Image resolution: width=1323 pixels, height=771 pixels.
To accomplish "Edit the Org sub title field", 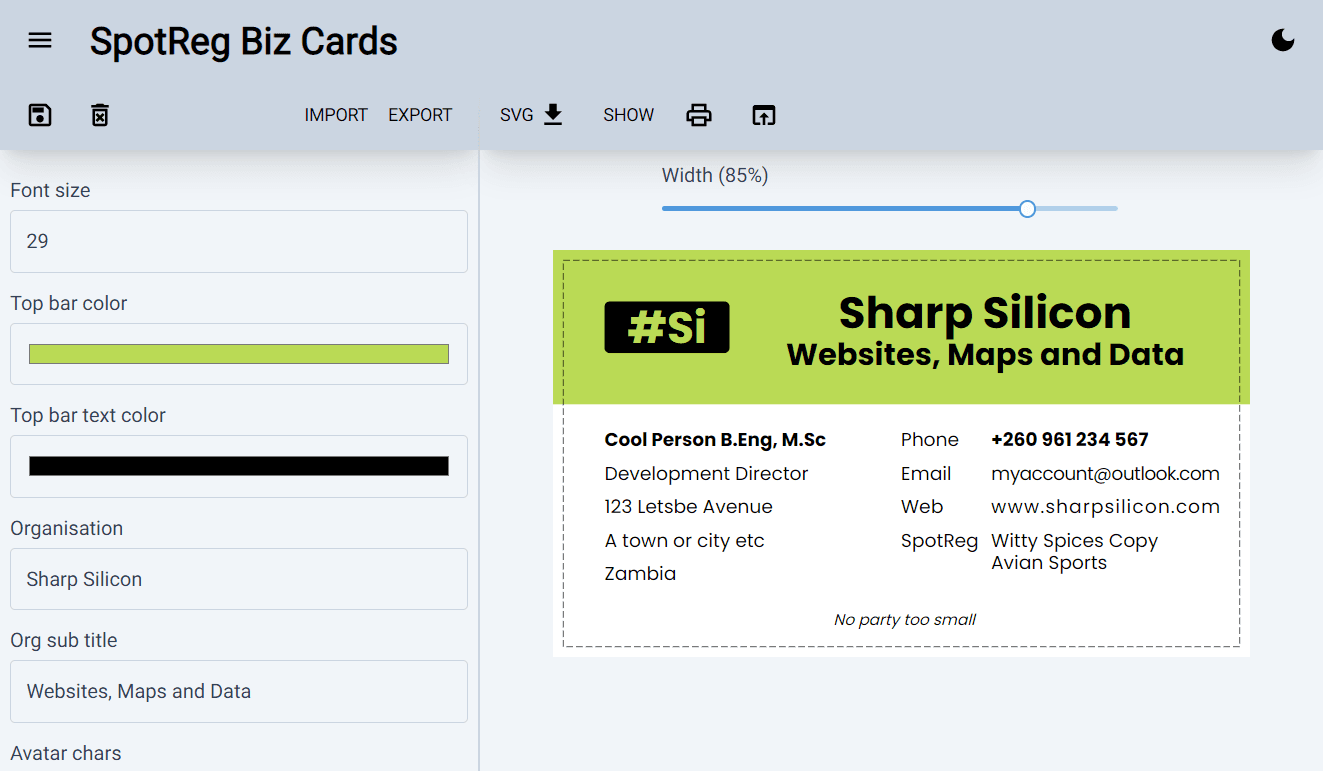I will 239,691.
